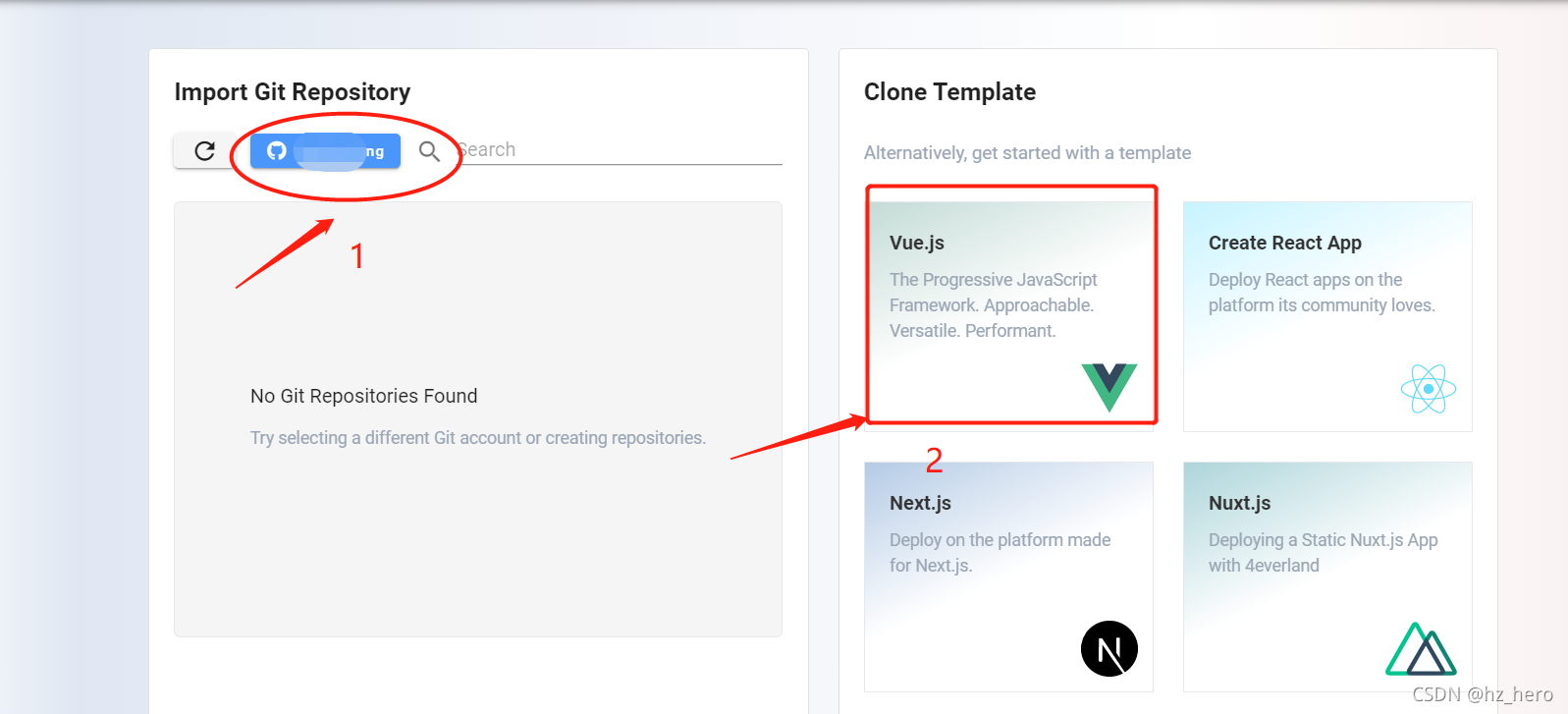Select the Vue.js template card
This screenshot has width=1568, height=714.
coord(1008,316)
